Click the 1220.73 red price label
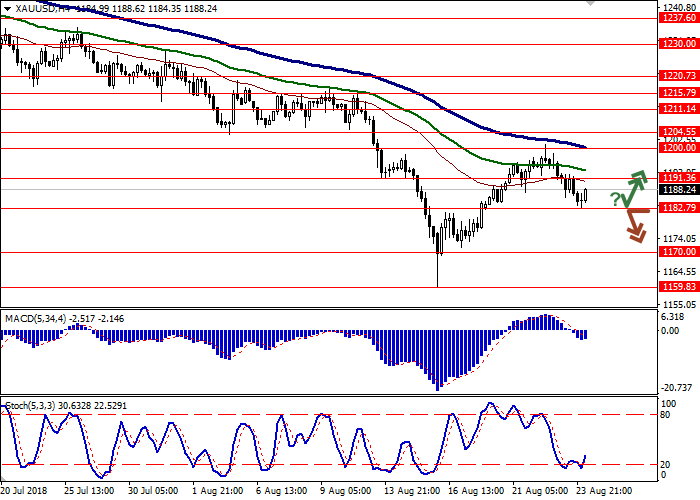Image resolution: width=700 pixels, height=500 pixels. pyautogui.click(x=678, y=75)
